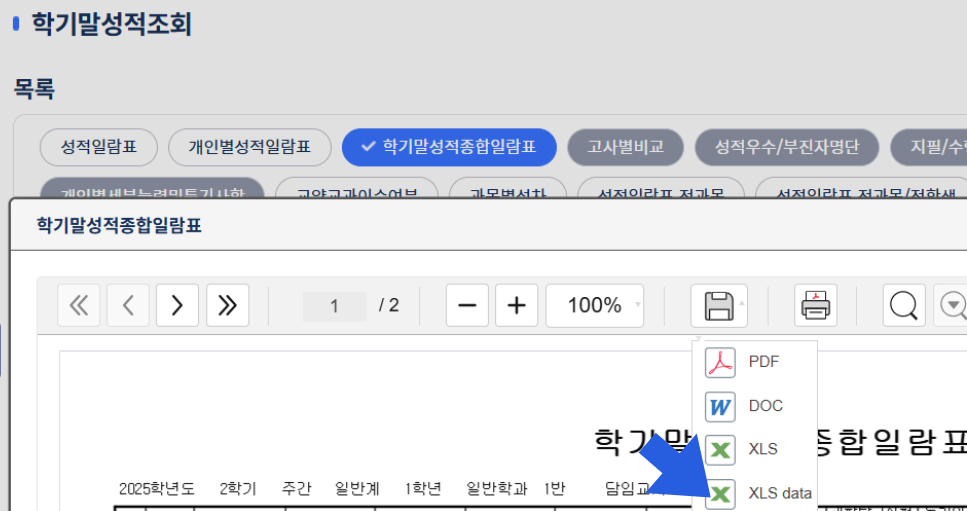Click the 목록 section heading

[x=35, y=90]
